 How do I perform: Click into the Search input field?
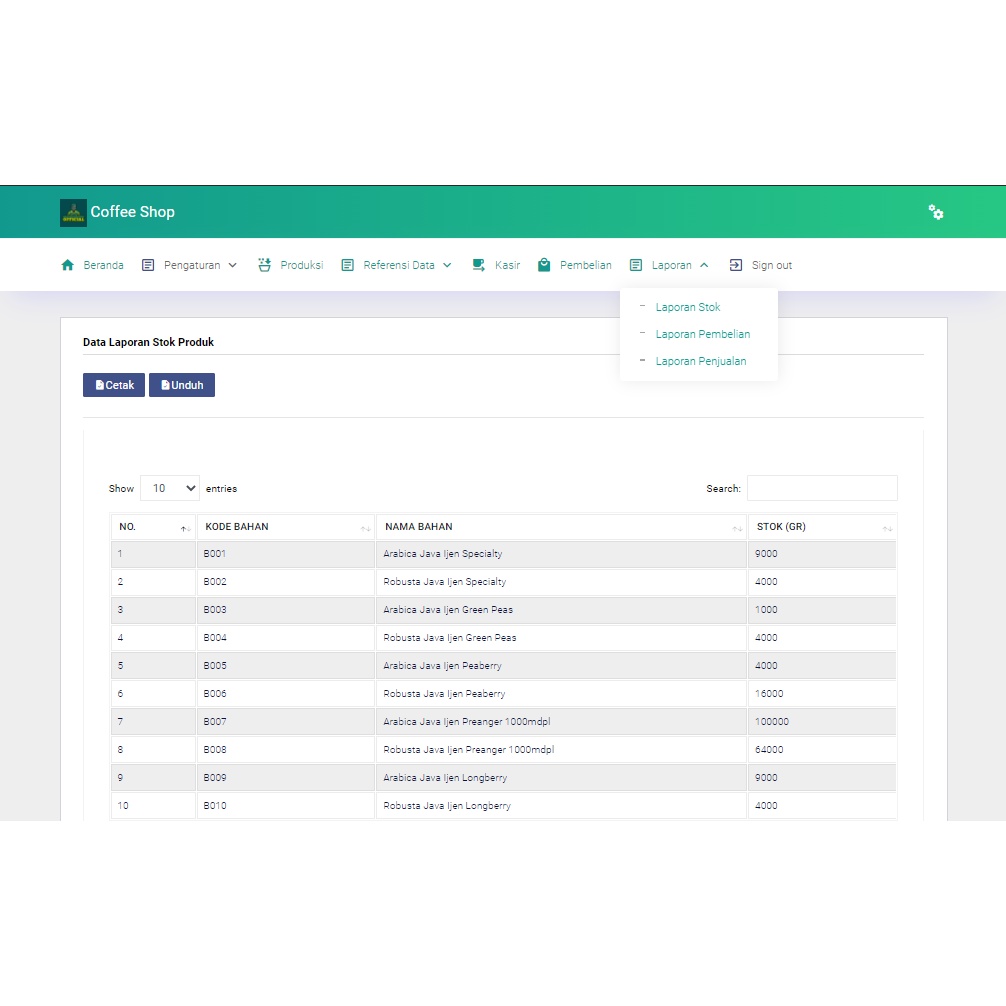(x=821, y=488)
